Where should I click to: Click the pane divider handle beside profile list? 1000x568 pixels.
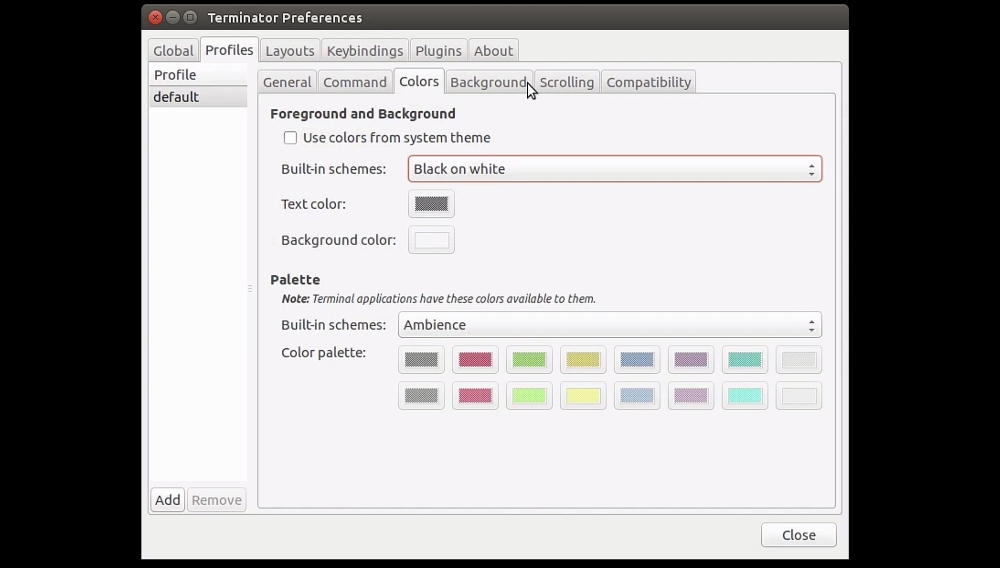click(x=250, y=289)
